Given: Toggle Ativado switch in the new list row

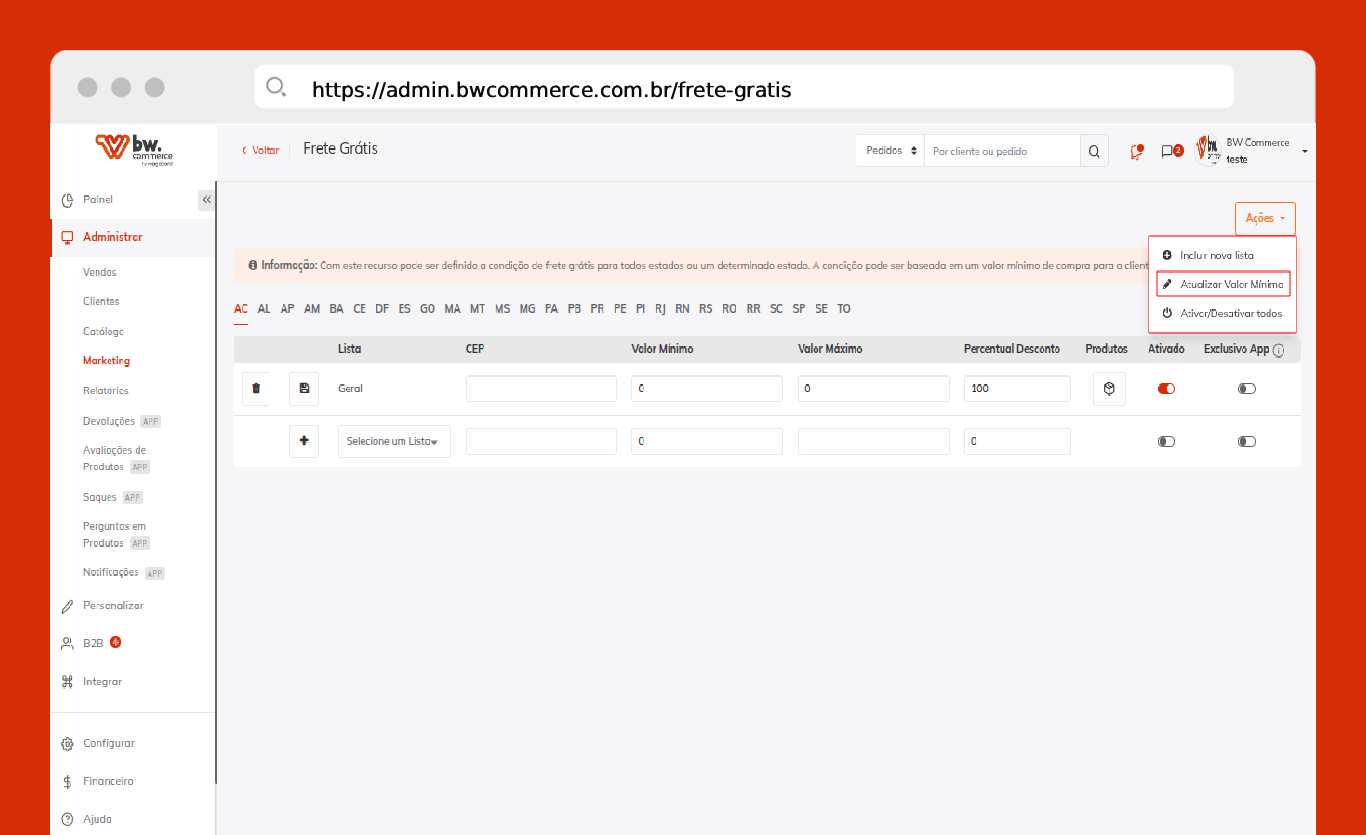Looking at the screenshot, I should point(1166,441).
